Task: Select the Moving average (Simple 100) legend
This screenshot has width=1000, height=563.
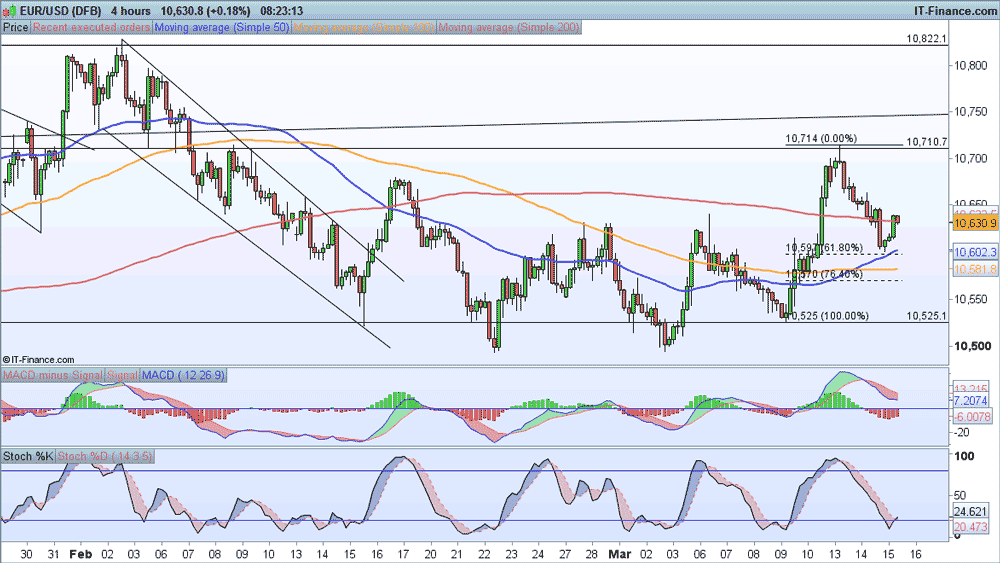Action: click(x=364, y=27)
